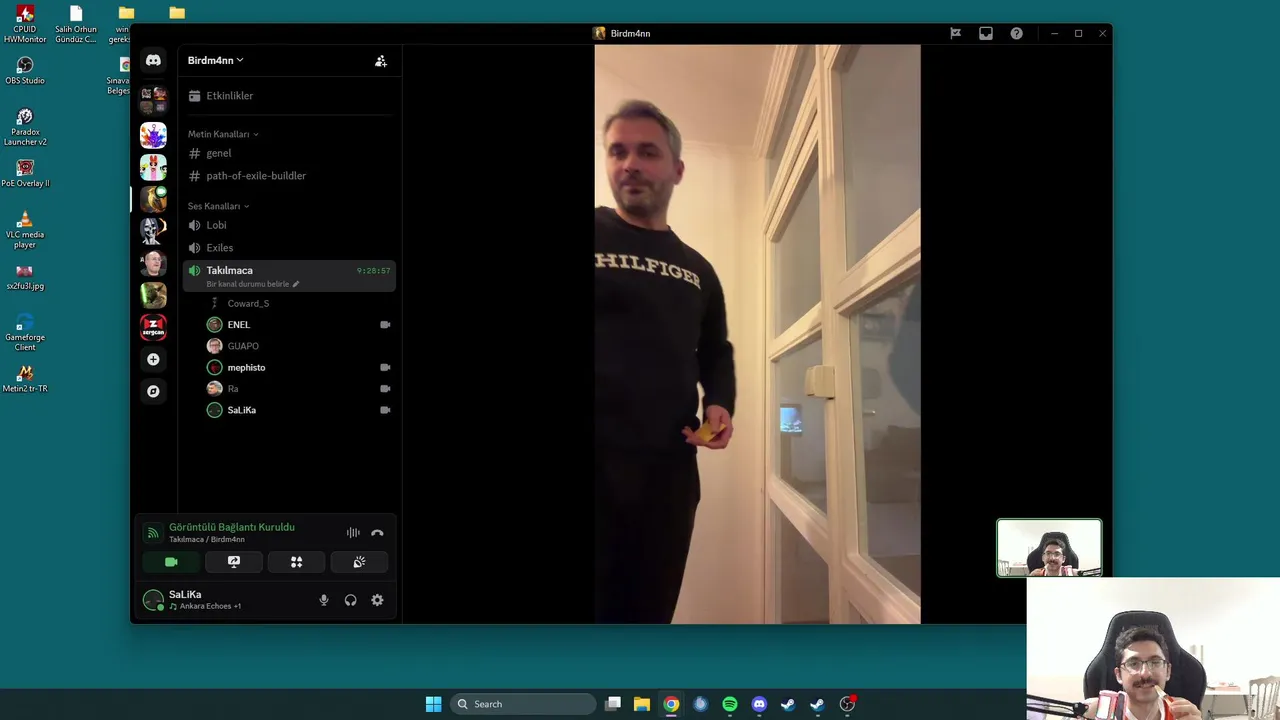Toggle your camera off
This screenshot has height=720, width=1280.
(x=171, y=562)
